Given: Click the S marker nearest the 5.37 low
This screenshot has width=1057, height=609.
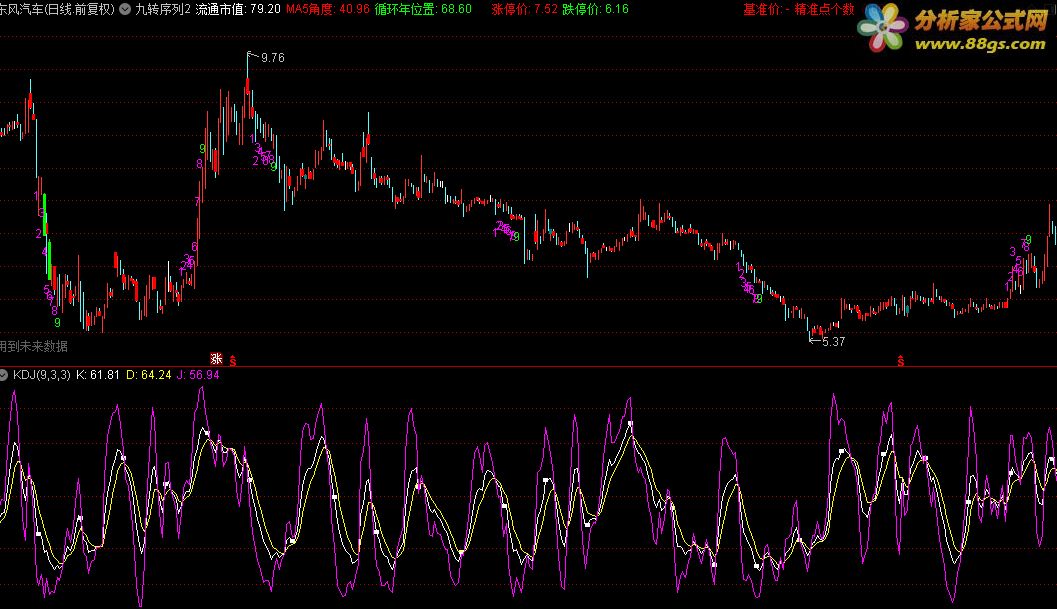Looking at the screenshot, I should 901,361.
